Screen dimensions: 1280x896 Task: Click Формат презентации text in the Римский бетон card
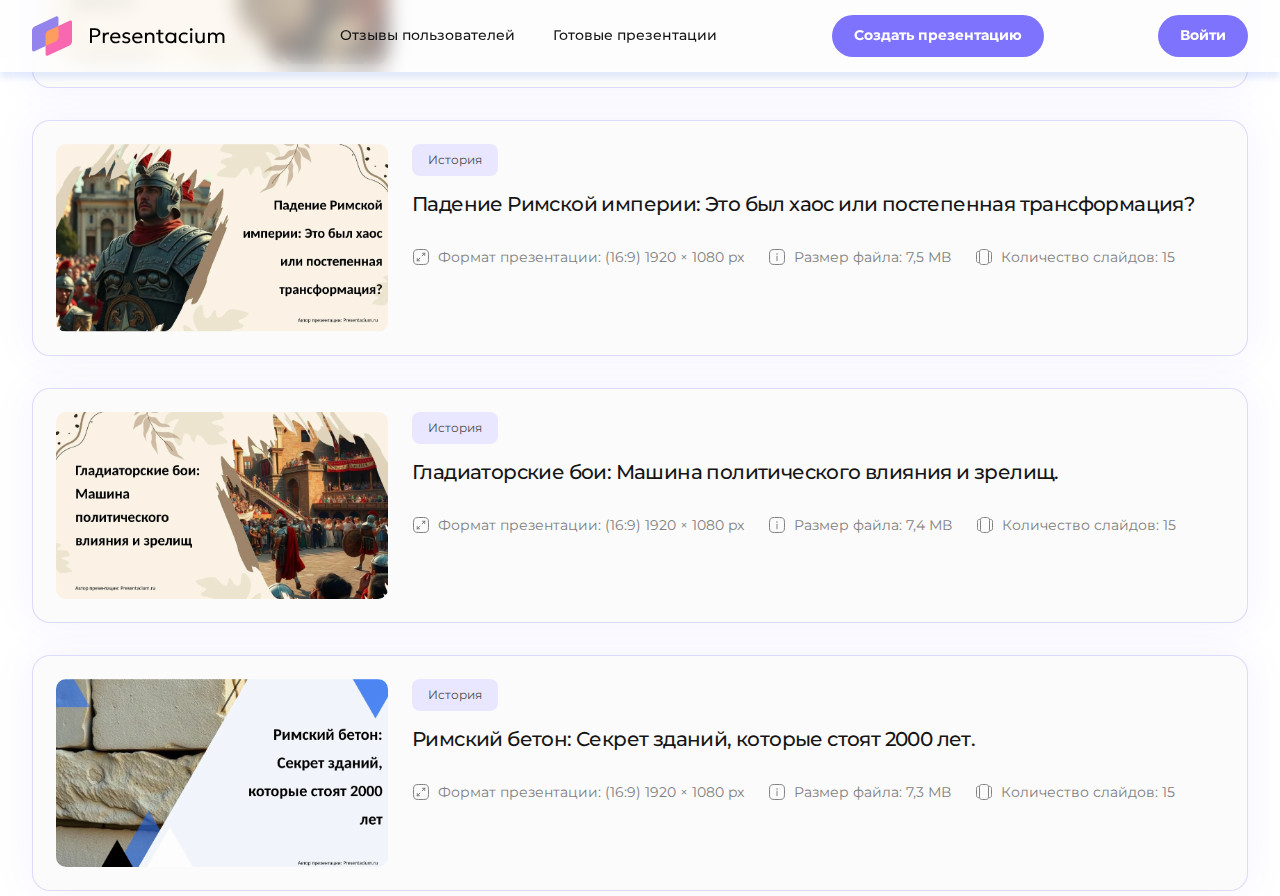[x=591, y=792]
